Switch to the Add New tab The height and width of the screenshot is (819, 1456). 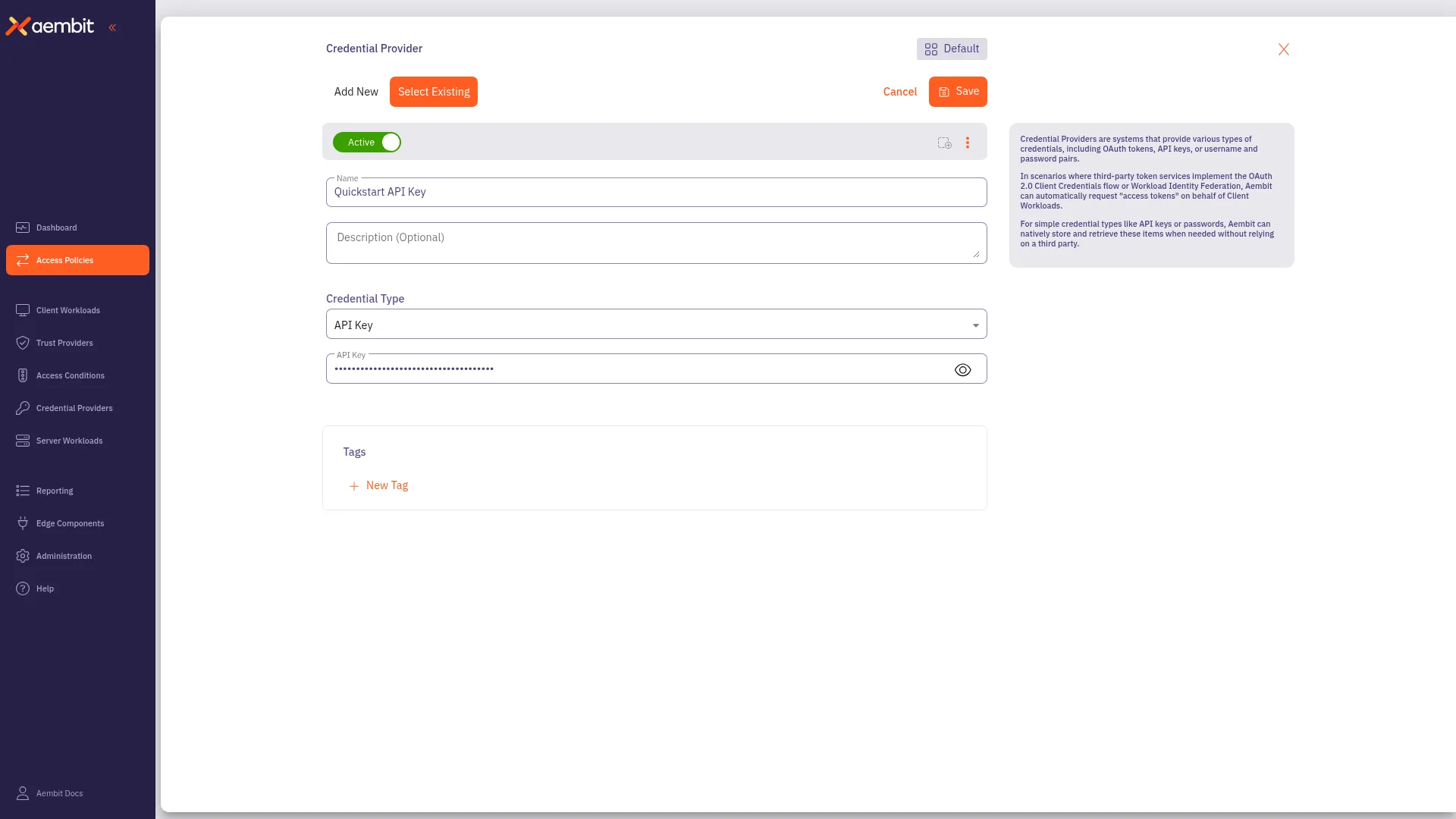(x=356, y=92)
